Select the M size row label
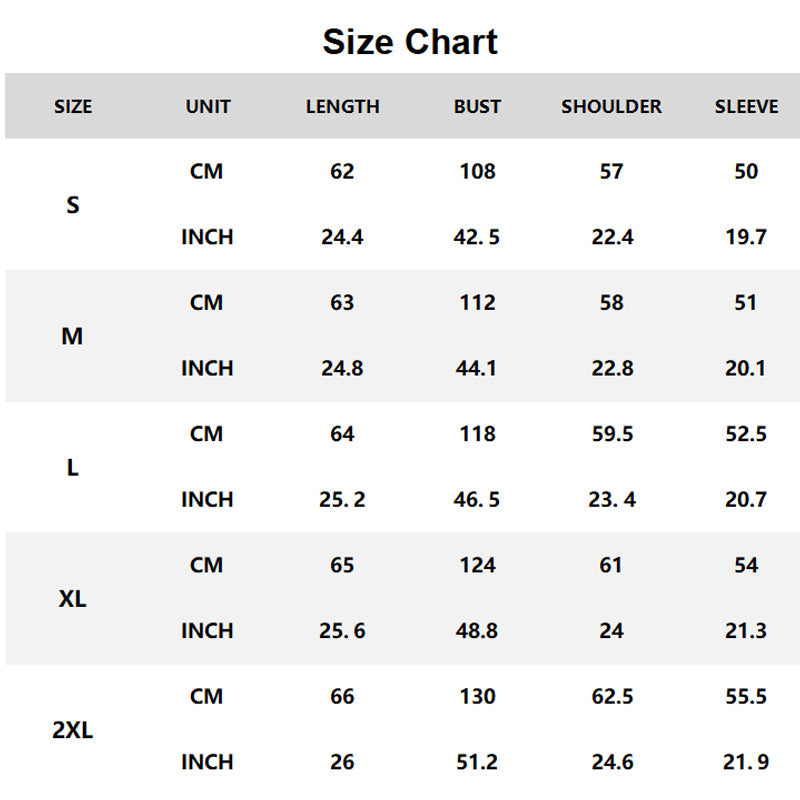800x800 pixels. [x=72, y=337]
